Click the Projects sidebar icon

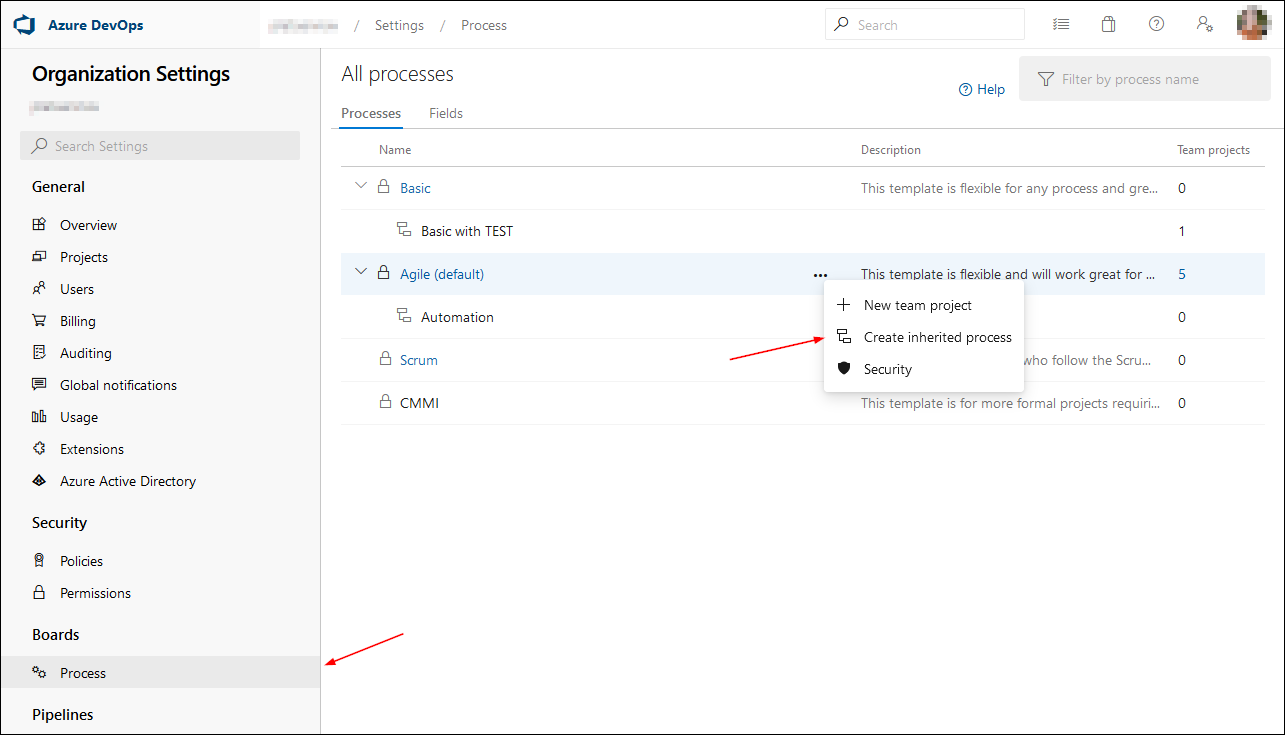[x=39, y=257]
